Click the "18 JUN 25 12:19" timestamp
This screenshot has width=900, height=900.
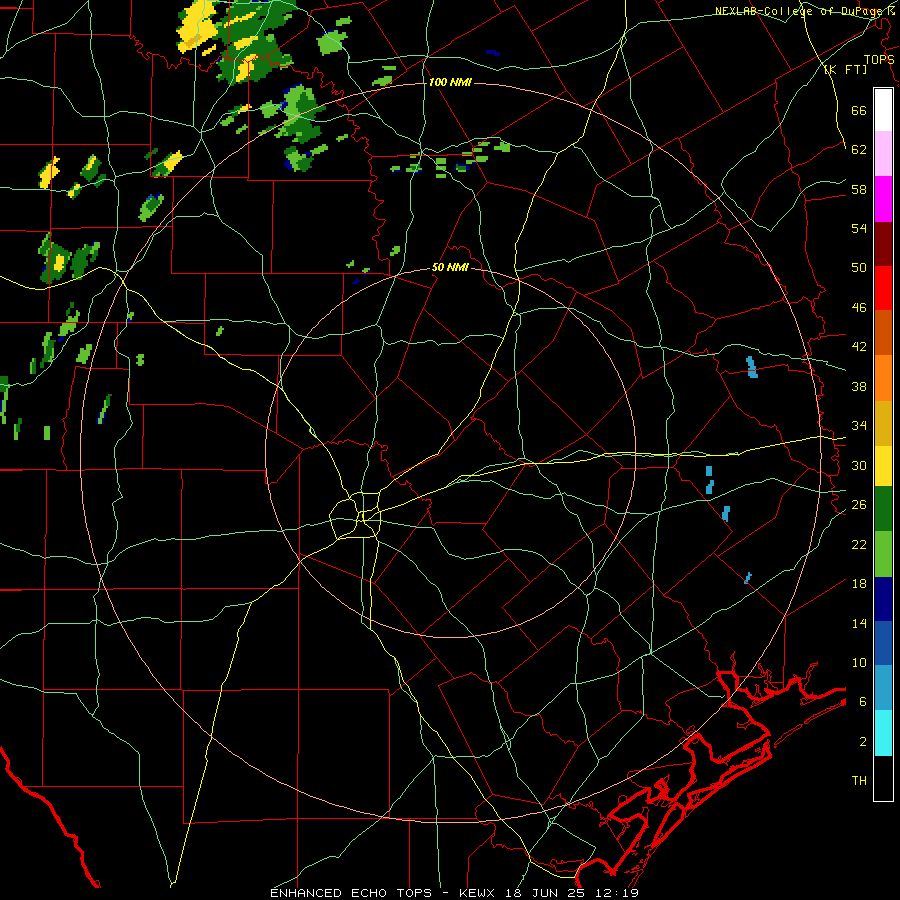tap(572, 893)
